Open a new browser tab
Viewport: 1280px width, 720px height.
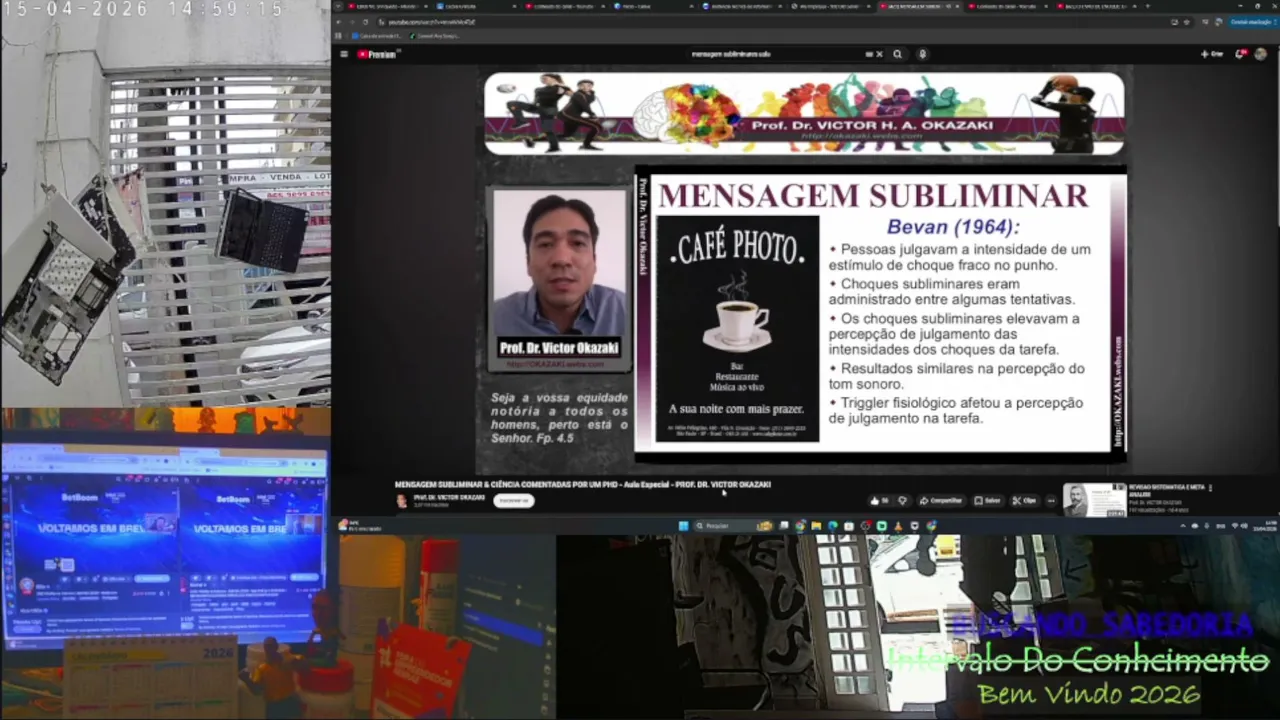1146,6
